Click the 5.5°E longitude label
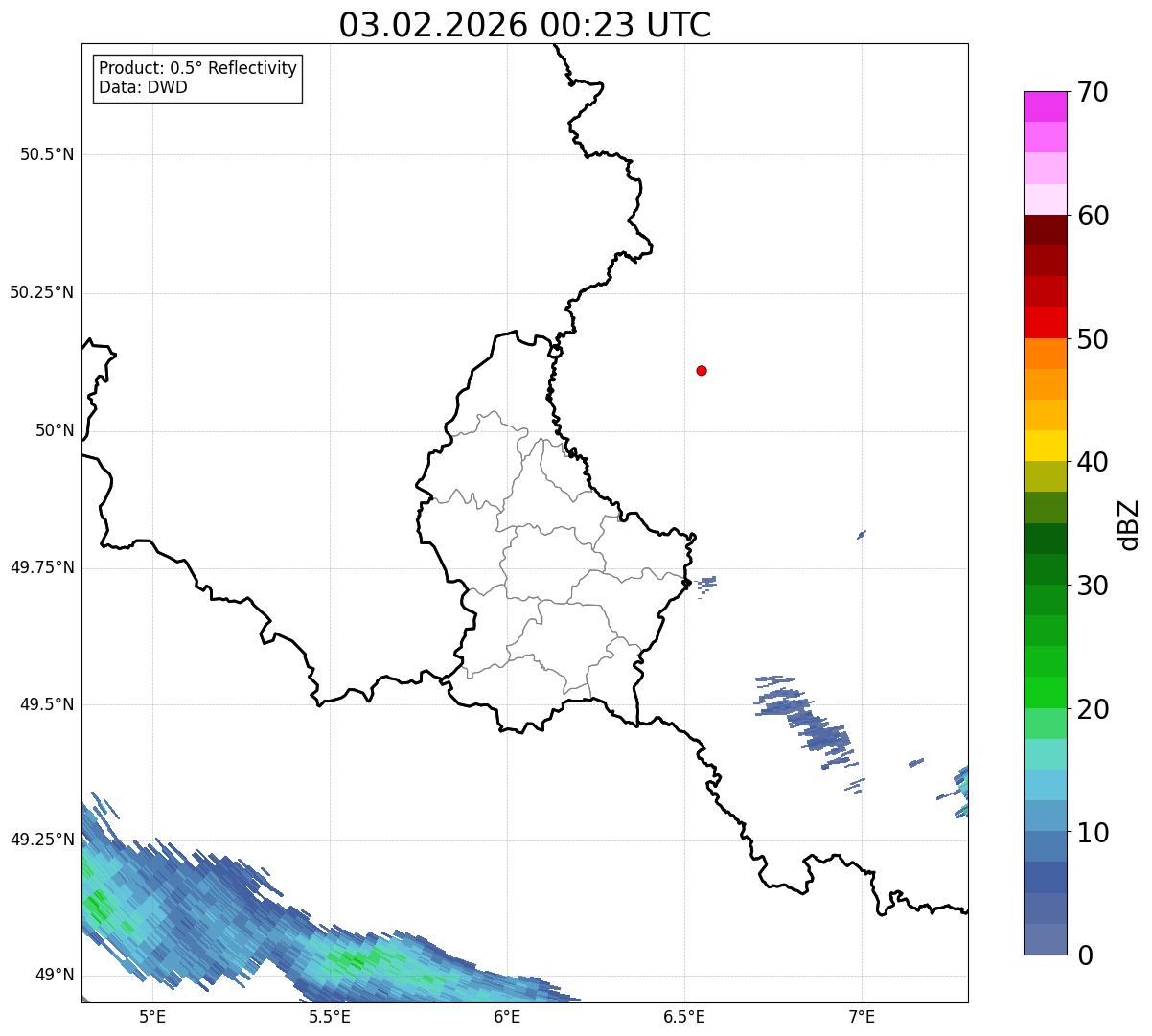Image resolution: width=1152 pixels, height=1036 pixels. (x=330, y=1017)
